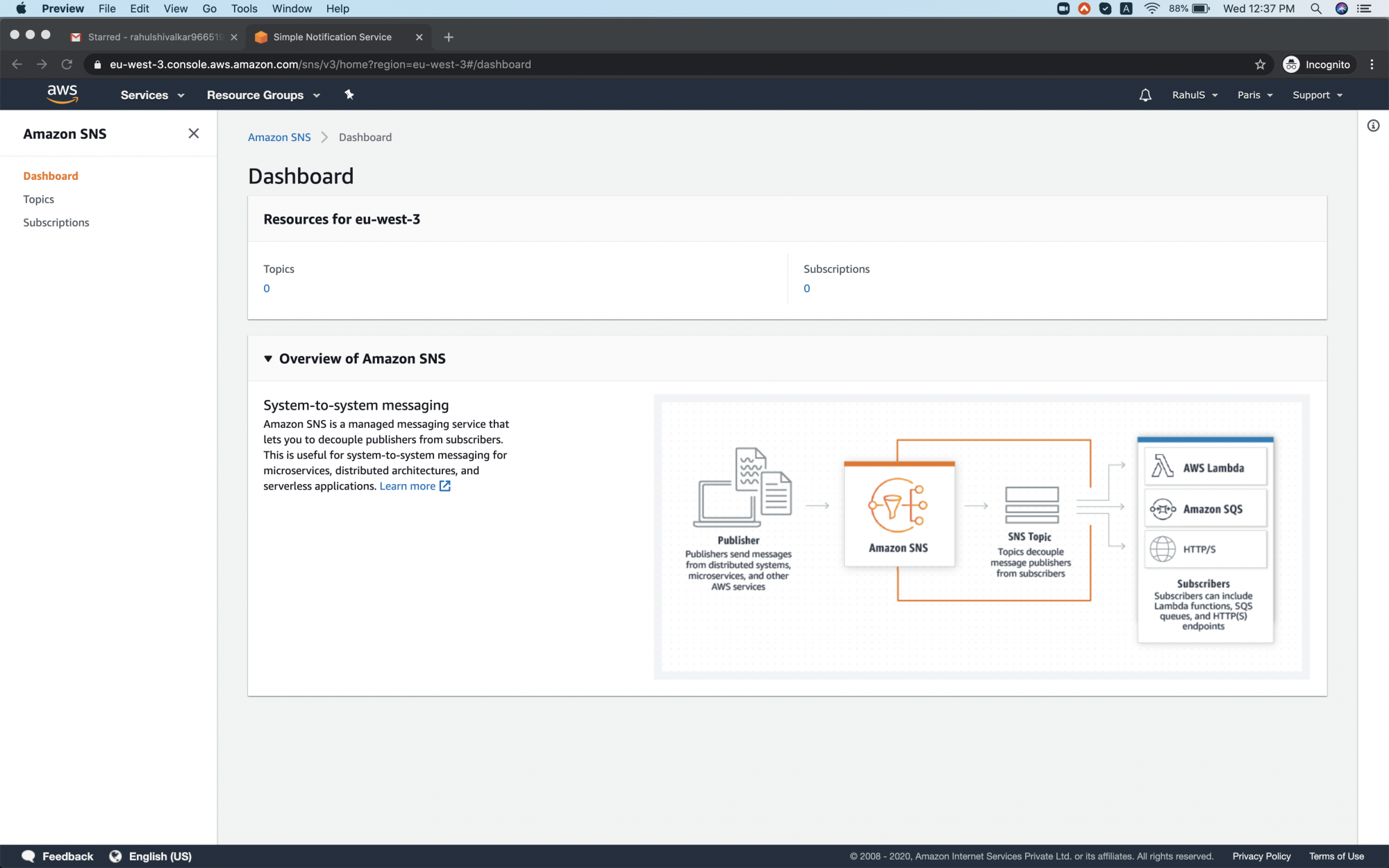Reload the page with the refresh icon
The width and height of the screenshot is (1389, 868).
click(67, 64)
